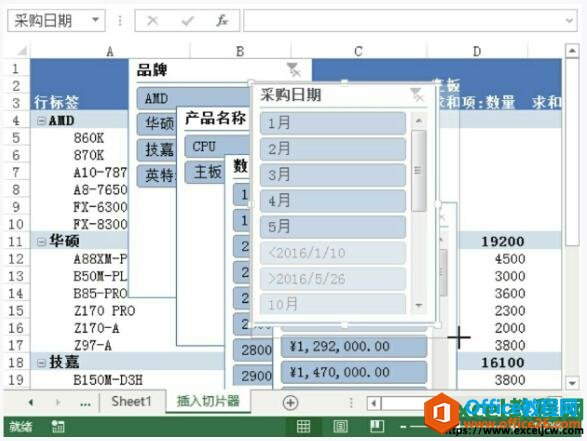Viewport: 587px width, 441px height.
Task: Click the 采购日期 slicer scrollbar thumb
Action: pos(419,171)
